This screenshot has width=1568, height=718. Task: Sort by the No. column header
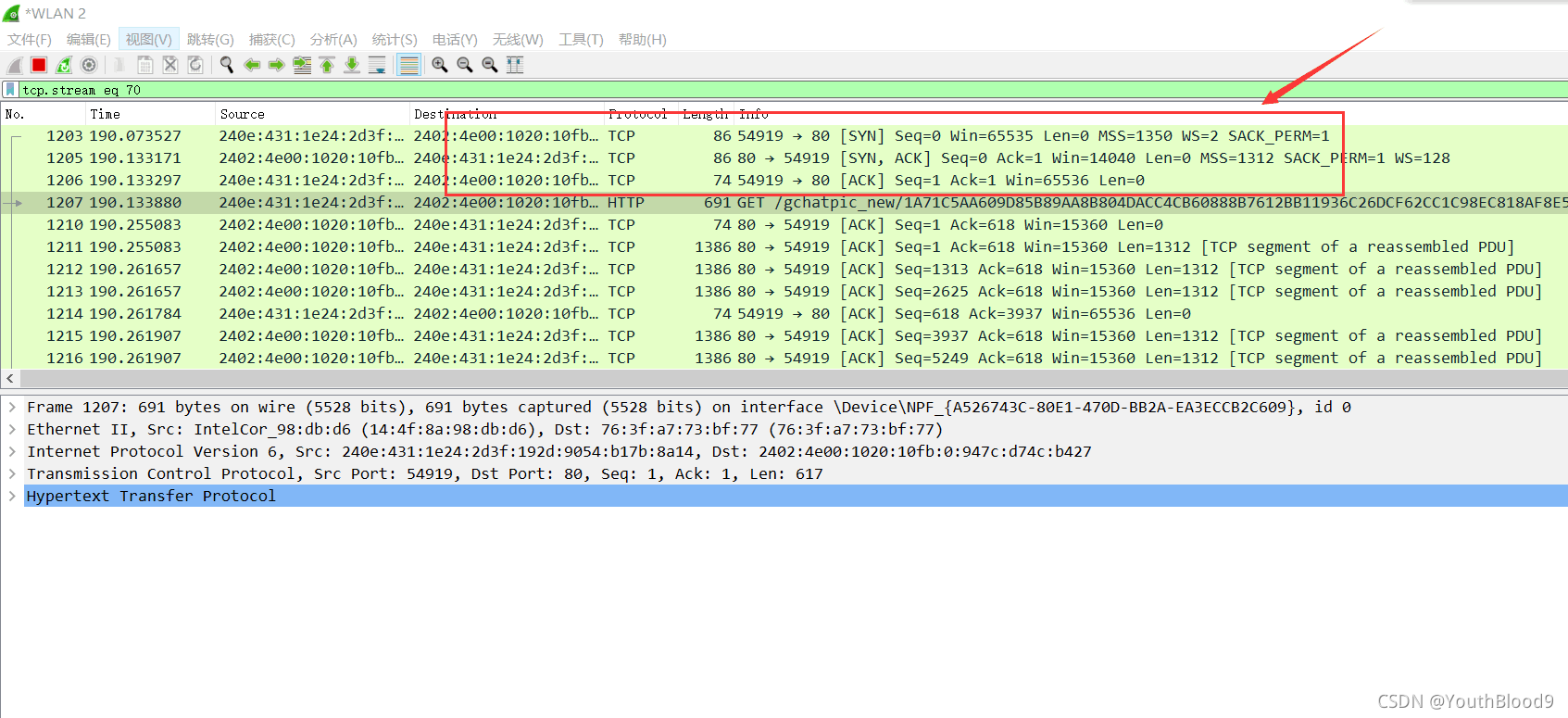(44, 114)
